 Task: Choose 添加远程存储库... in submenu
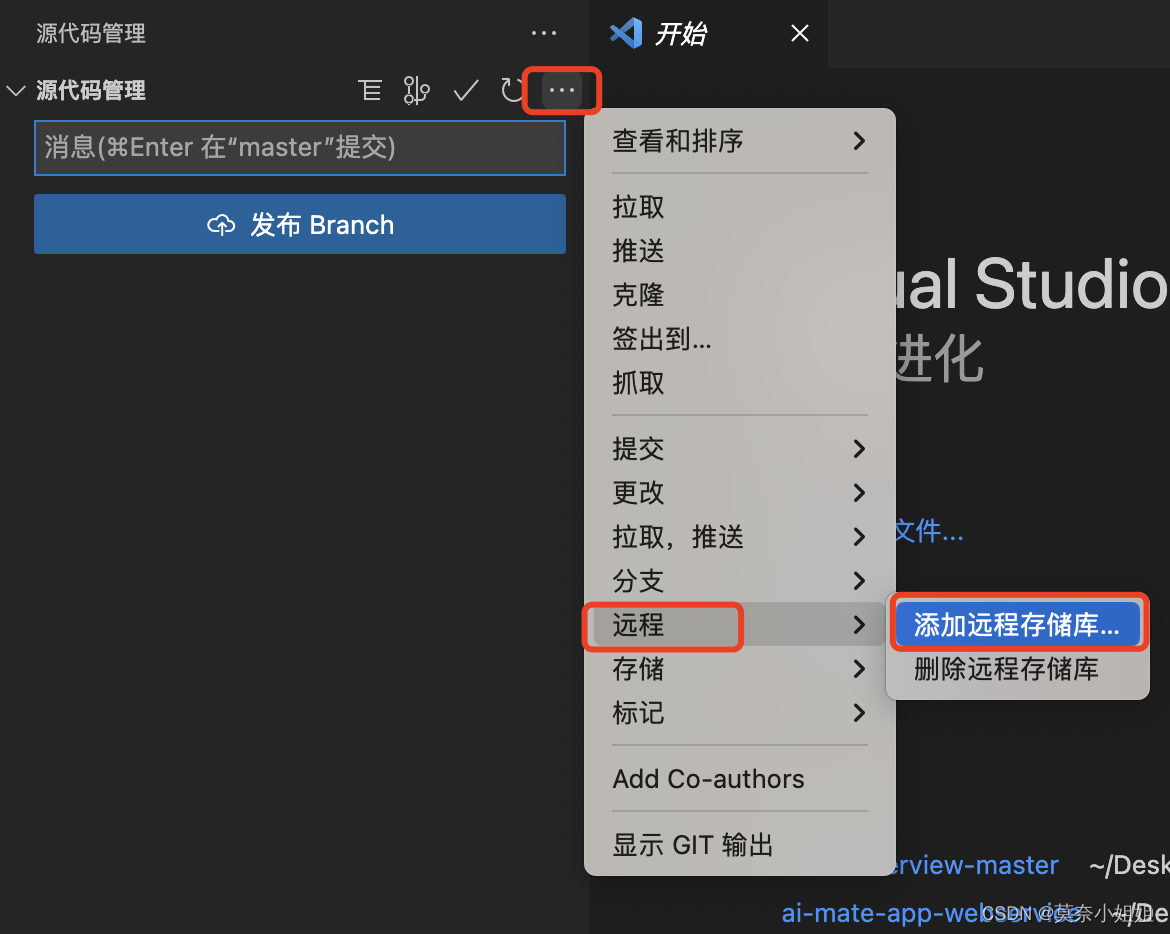[1017, 624]
